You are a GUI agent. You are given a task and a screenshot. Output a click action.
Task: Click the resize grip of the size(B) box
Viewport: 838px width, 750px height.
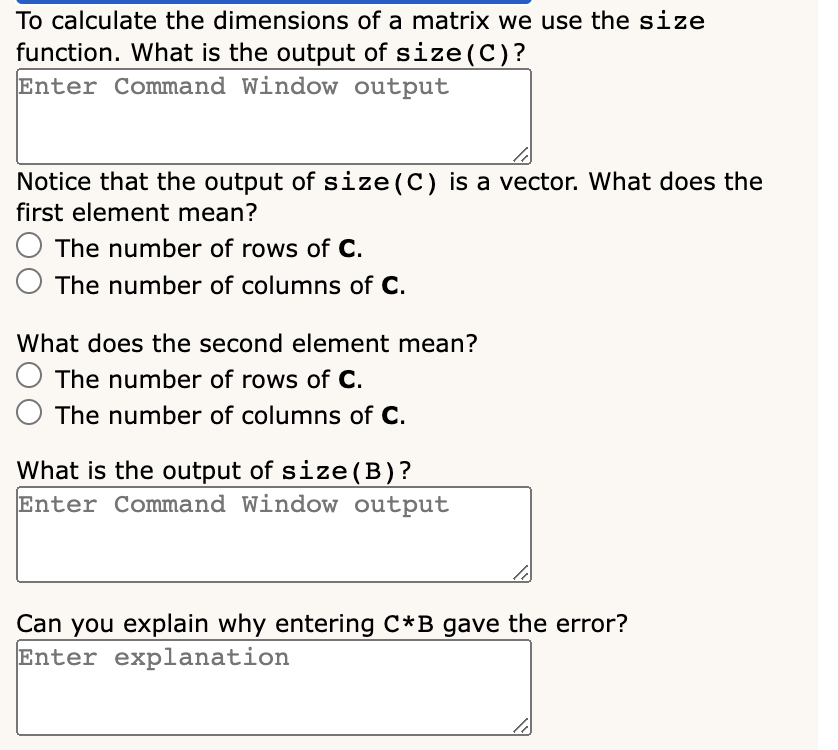click(521, 573)
